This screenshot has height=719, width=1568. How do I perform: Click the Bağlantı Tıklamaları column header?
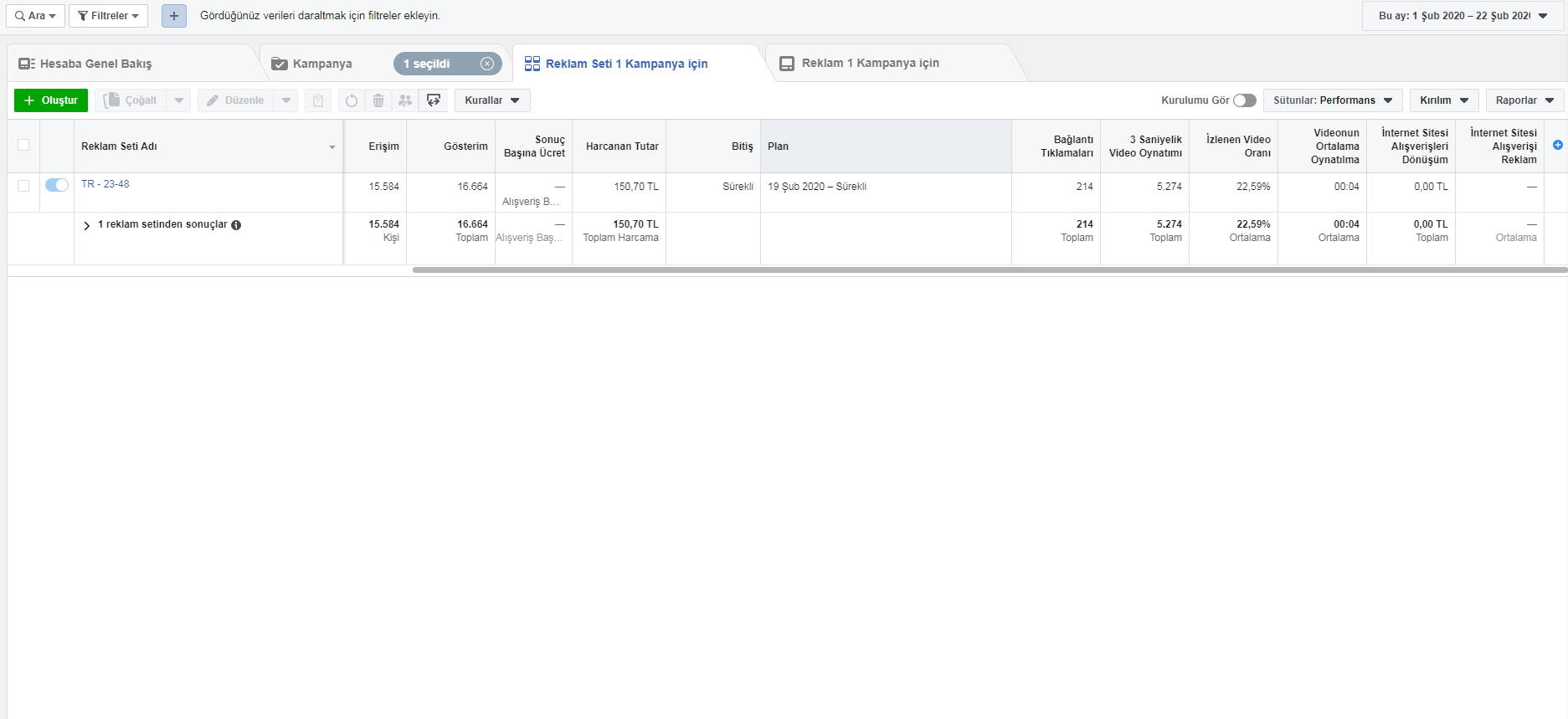(x=1056, y=146)
